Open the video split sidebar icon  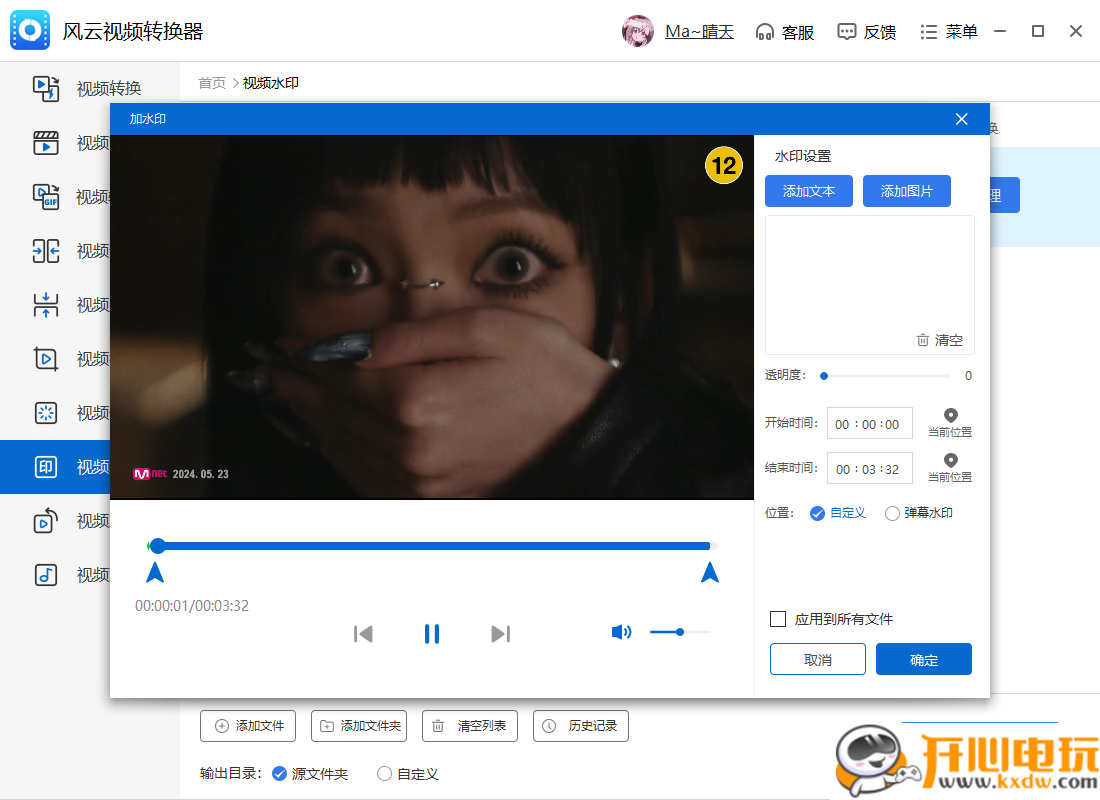(46, 251)
